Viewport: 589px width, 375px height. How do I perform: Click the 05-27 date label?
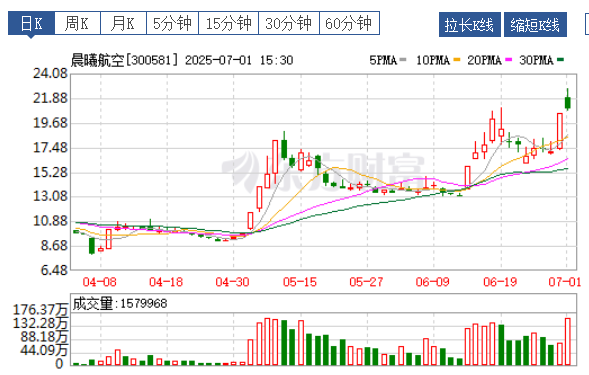tap(366, 282)
